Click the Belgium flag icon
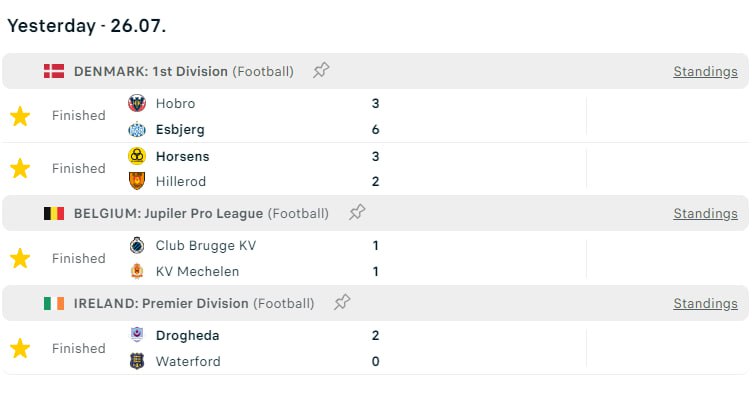Viewport: 752px width, 402px height. click(x=54, y=213)
